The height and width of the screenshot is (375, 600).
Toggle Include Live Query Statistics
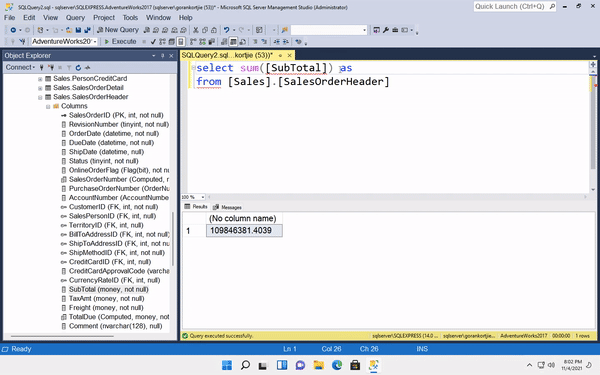pos(202,41)
